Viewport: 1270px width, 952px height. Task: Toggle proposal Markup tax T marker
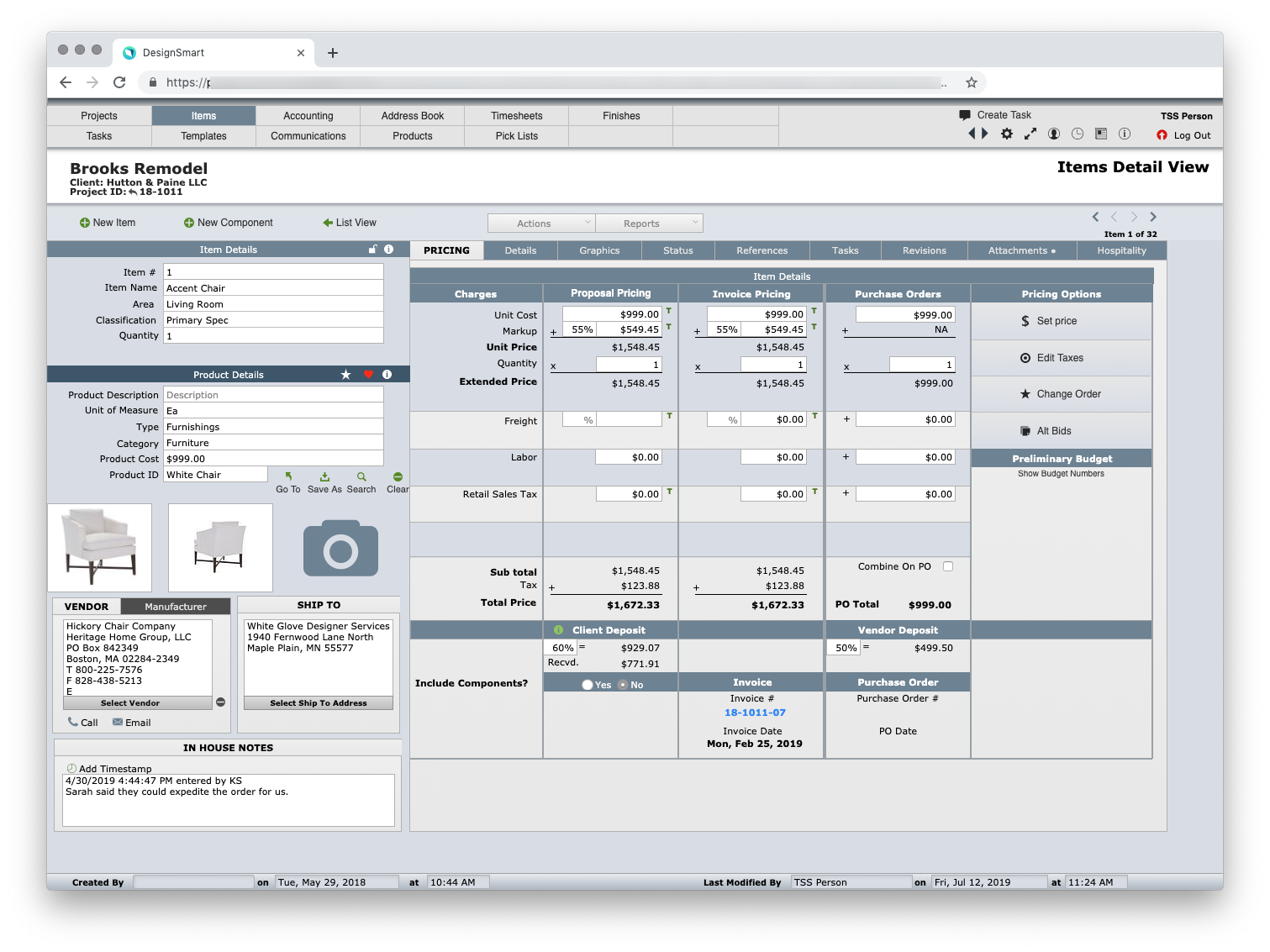669,327
